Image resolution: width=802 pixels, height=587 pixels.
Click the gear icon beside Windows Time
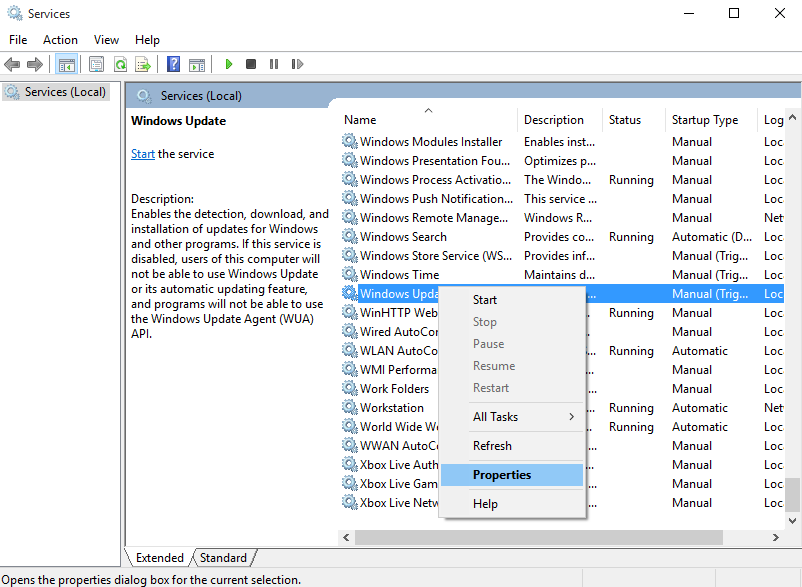pos(350,274)
